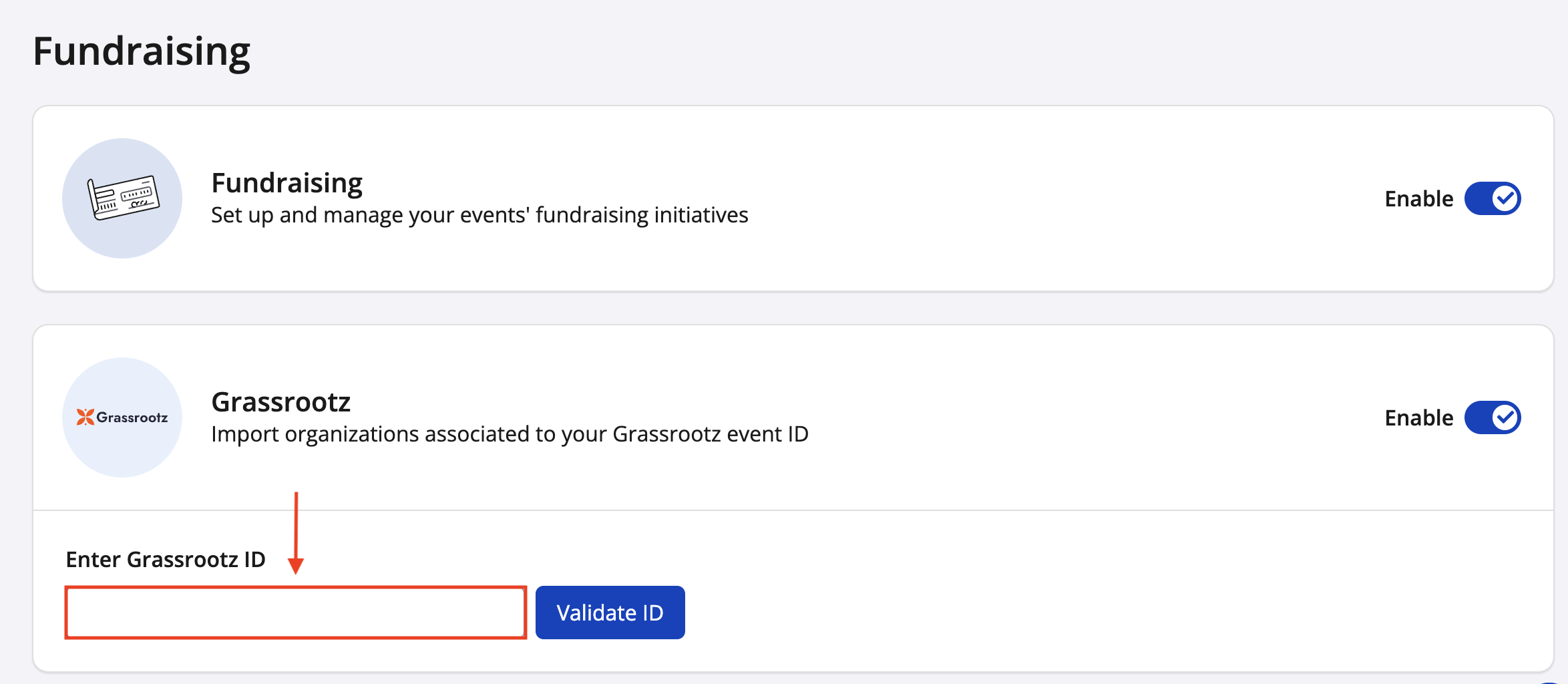Image resolution: width=1568 pixels, height=684 pixels.
Task: Click the Grassrootz wordmark text in logo
Action: point(132,417)
